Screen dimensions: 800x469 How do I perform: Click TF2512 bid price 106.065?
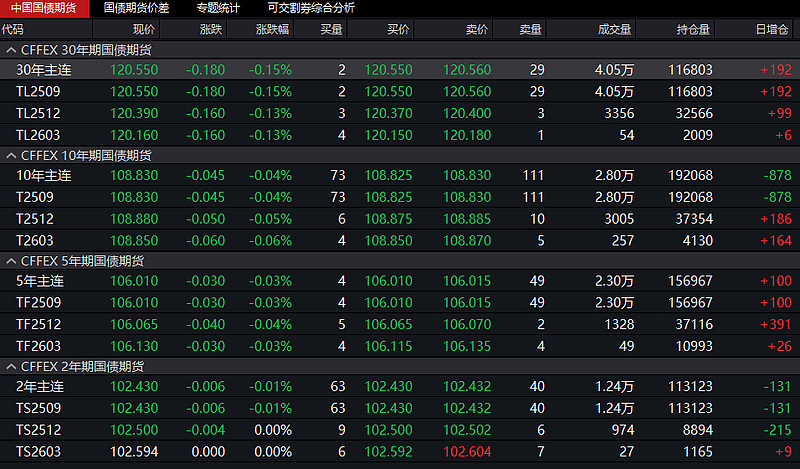388,325
